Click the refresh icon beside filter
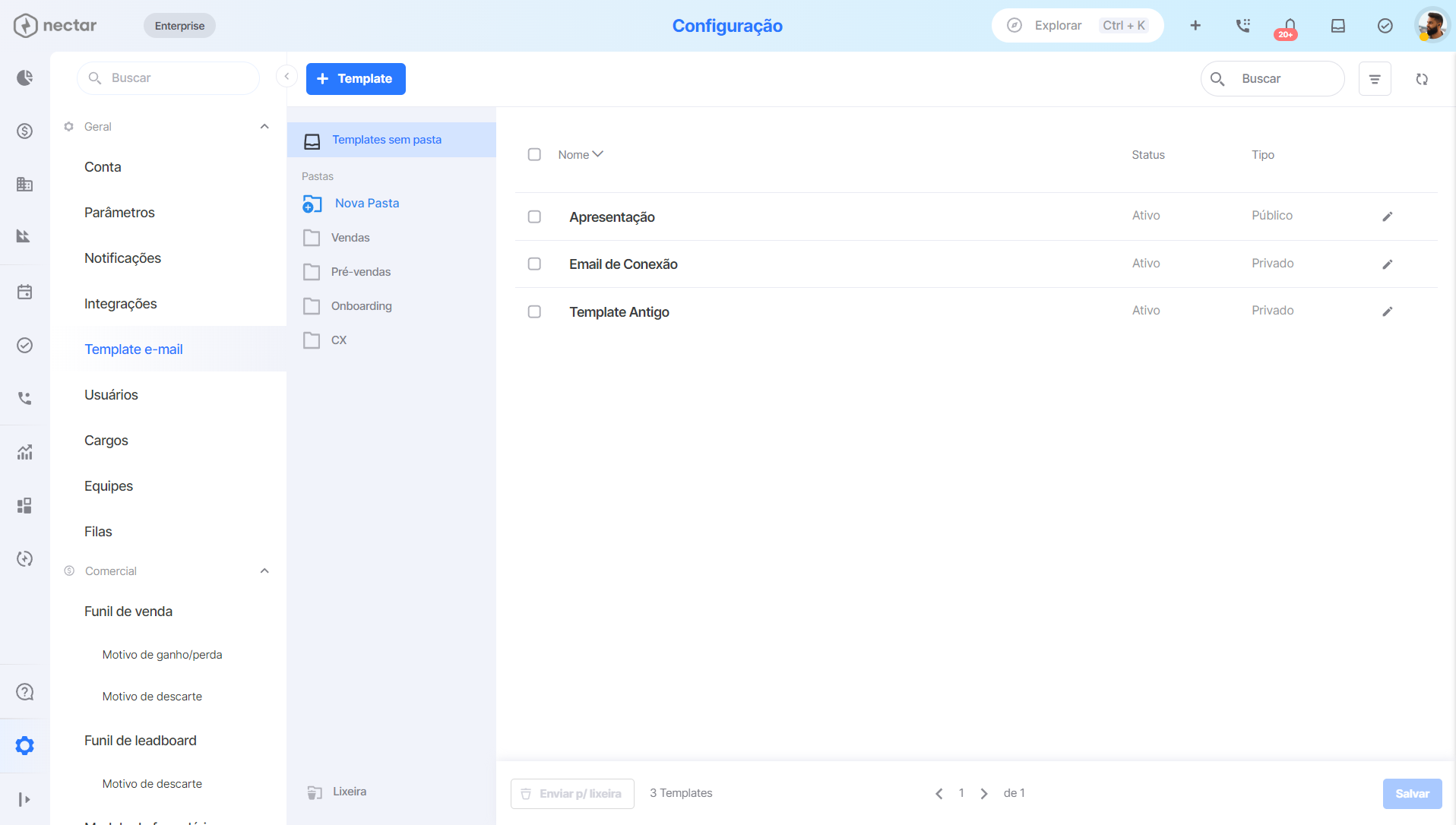Screen dimensions: 1456x825 click(x=1422, y=79)
